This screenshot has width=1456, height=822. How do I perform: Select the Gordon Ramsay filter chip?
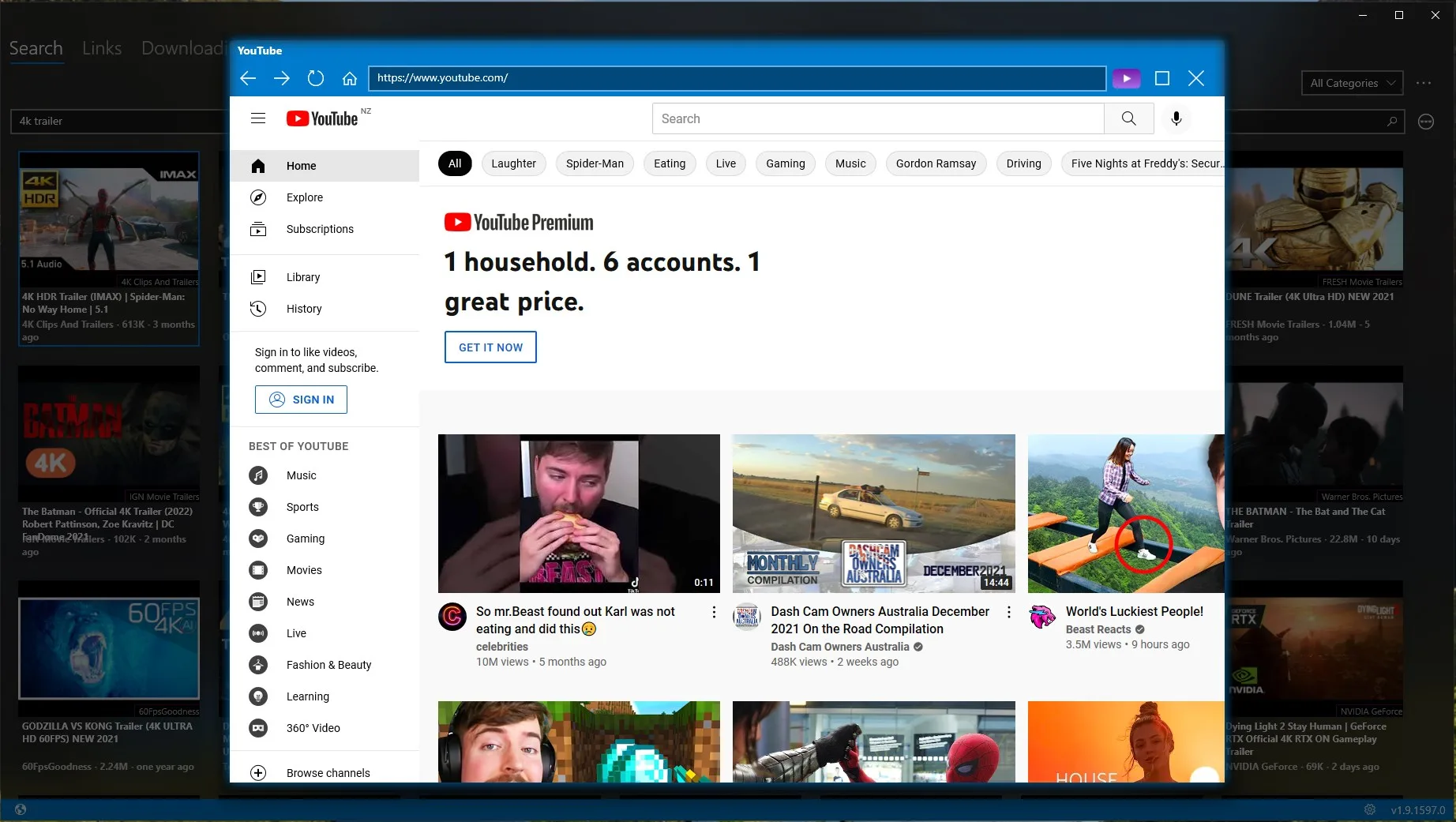coord(936,163)
